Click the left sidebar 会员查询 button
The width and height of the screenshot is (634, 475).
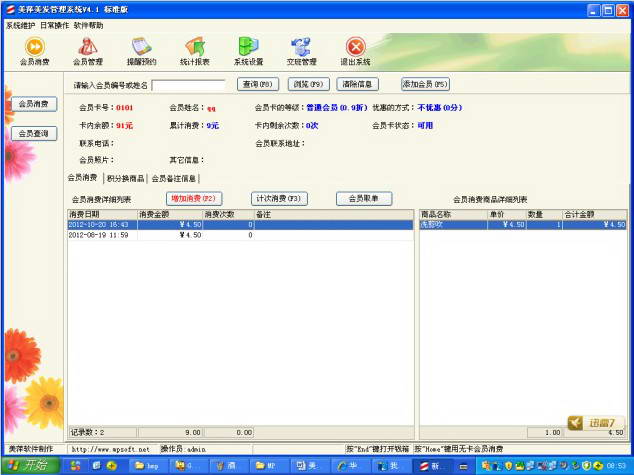tap(34, 133)
